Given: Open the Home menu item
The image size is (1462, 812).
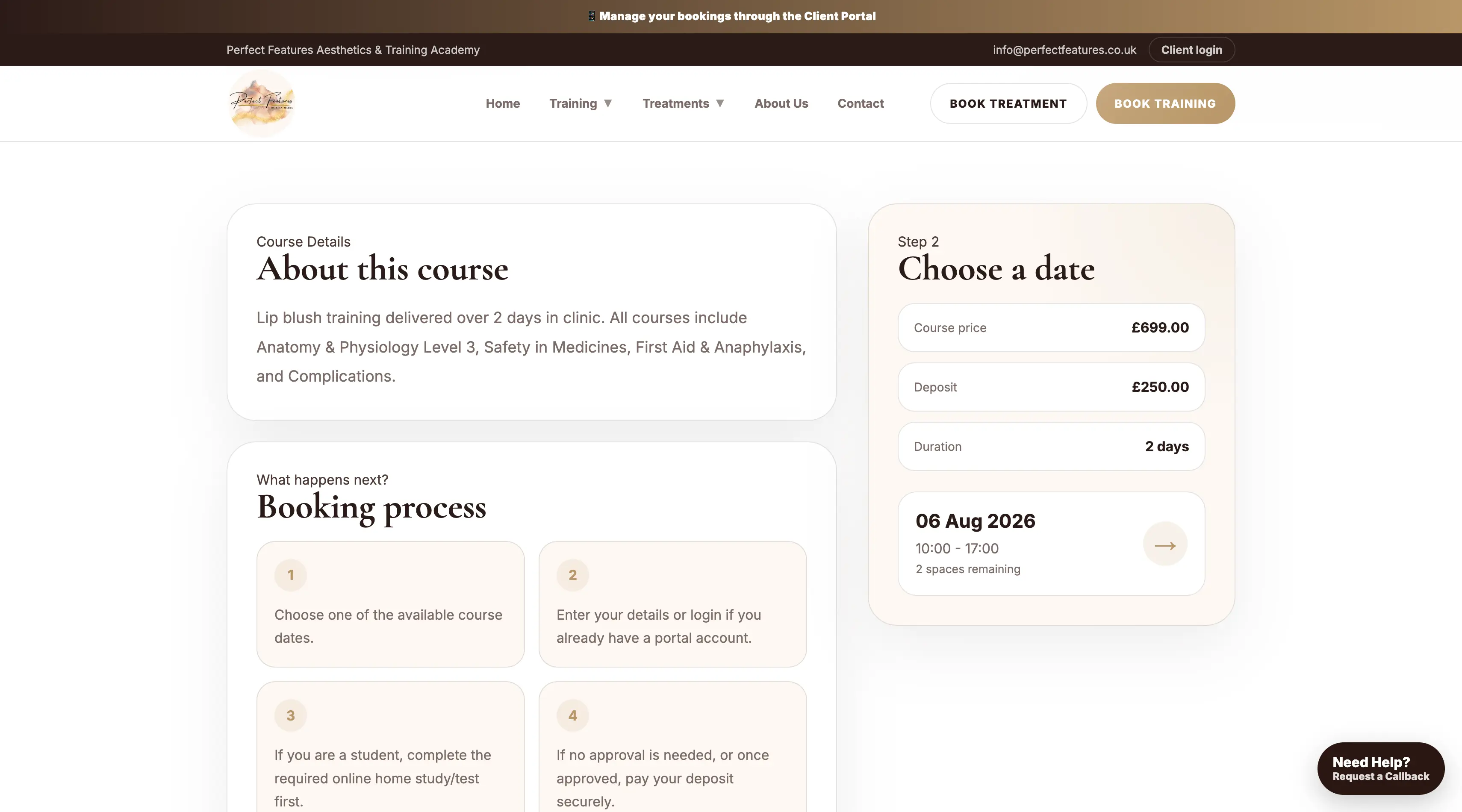Looking at the screenshot, I should pyautogui.click(x=503, y=103).
